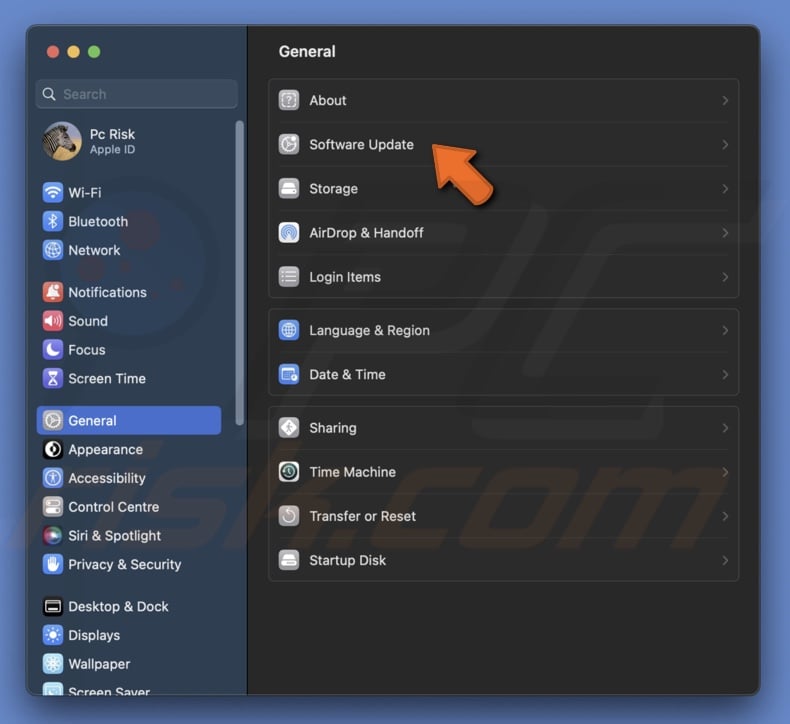Open the Login Items label
790x724 pixels.
click(x=345, y=277)
